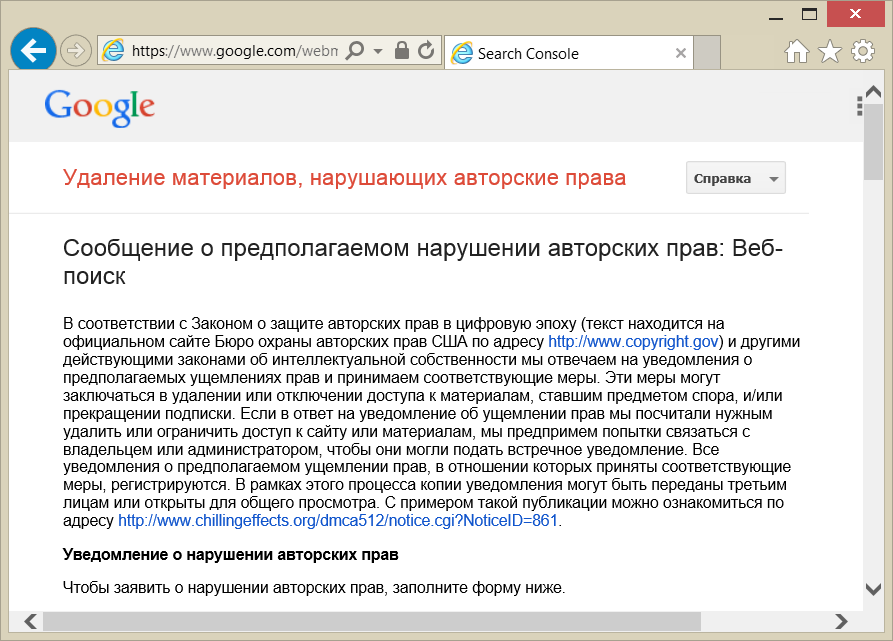Open the http://www.copyright.gov link
The image size is (893, 641).
click(633, 342)
